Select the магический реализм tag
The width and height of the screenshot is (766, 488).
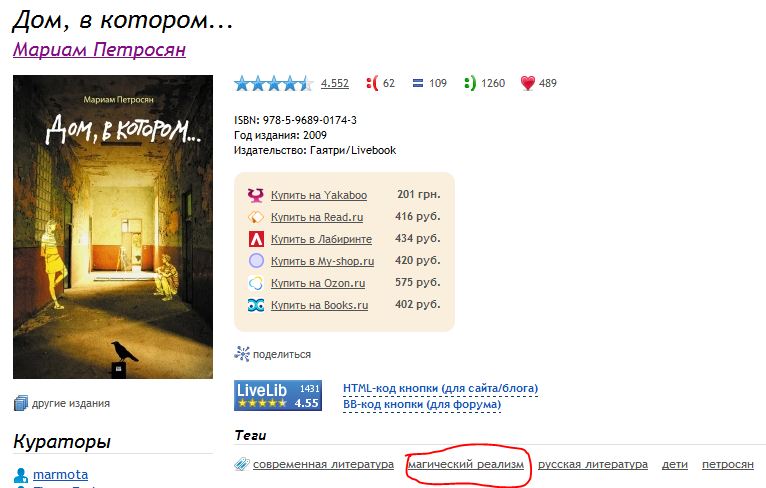(466, 464)
